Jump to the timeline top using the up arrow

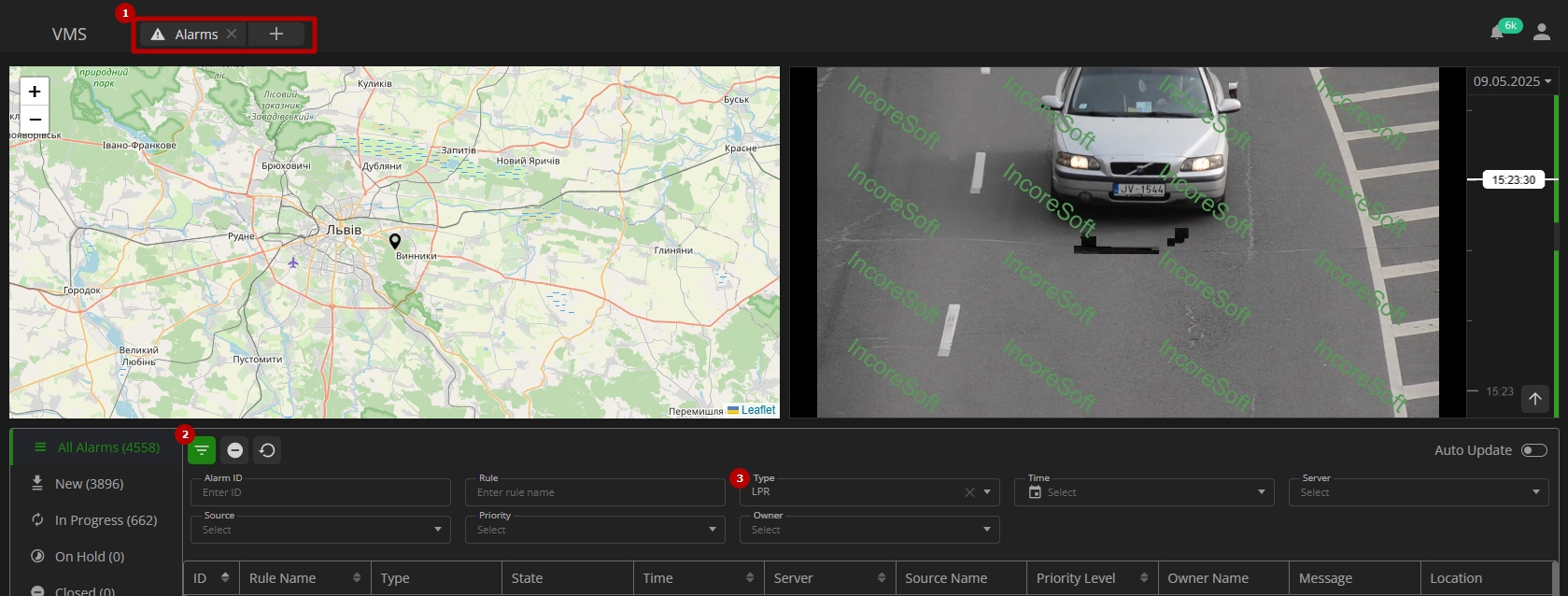pos(1535,399)
